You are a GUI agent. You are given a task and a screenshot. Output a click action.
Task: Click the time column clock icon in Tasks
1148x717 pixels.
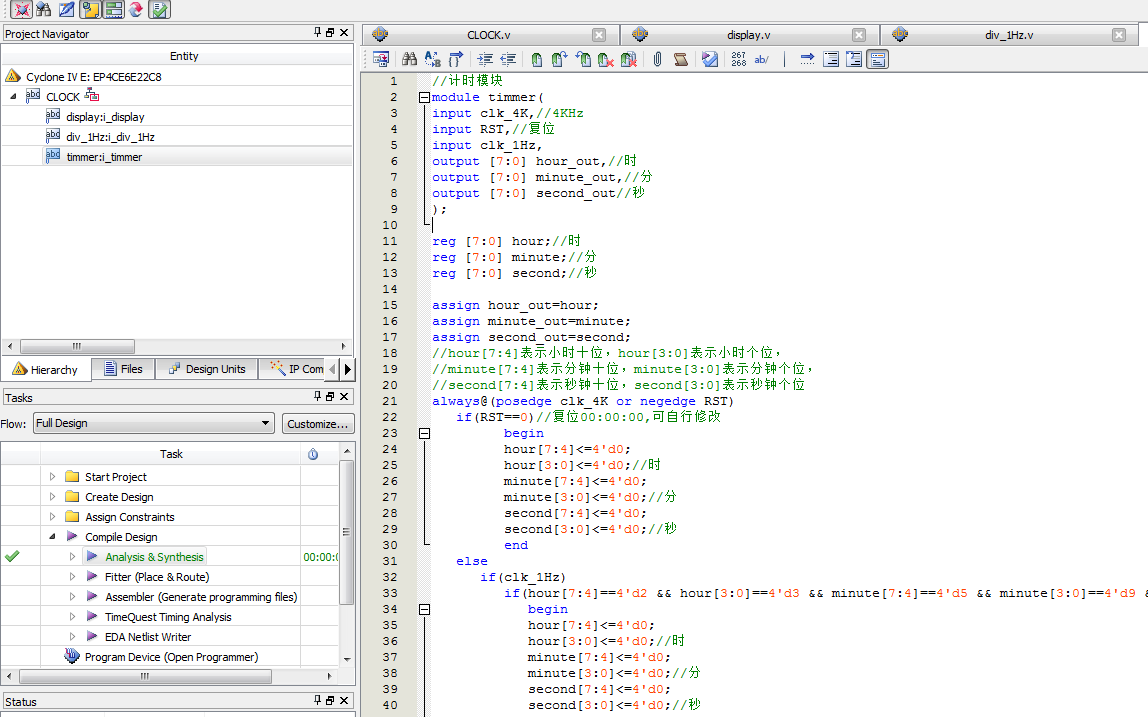pyautogui.click(x=313, y=454)
